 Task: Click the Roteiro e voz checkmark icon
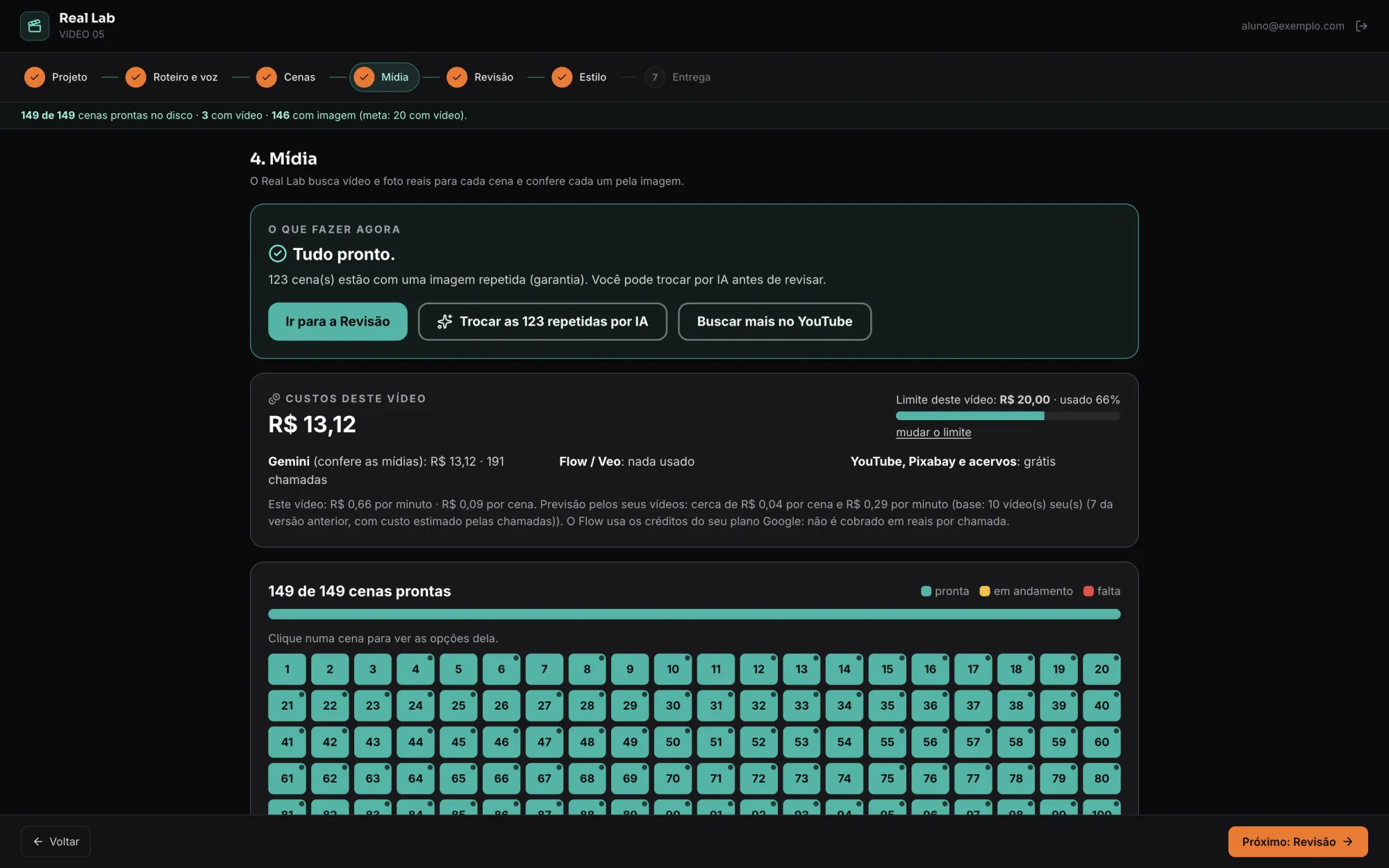pyautogui.click(x=135, y=77)
